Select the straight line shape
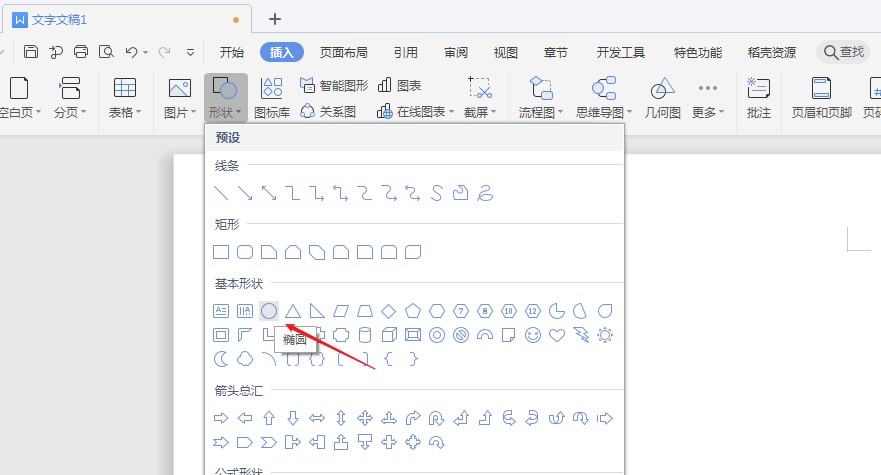This screenshot has width=881, height=475. coord(221,192)
